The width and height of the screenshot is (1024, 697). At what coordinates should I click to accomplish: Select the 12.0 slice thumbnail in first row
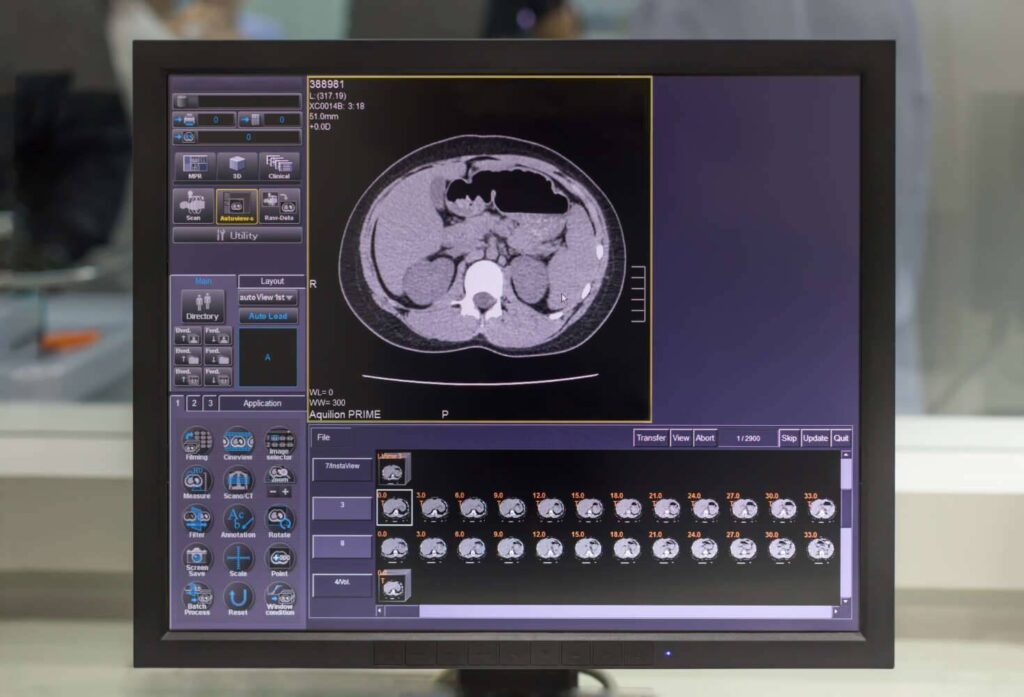coord(549,508)
